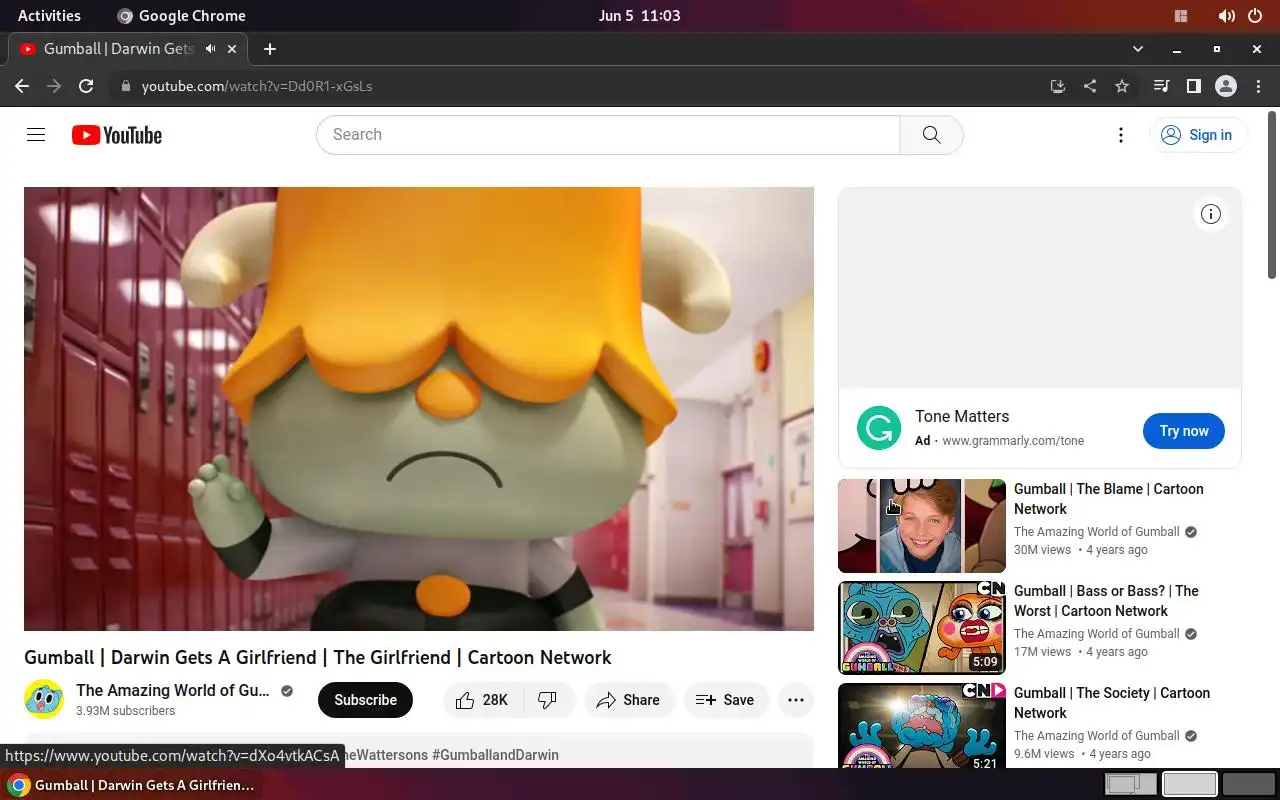Click the video player area
The width and height of the screenshot is (1280, 800).
(419, 408)
